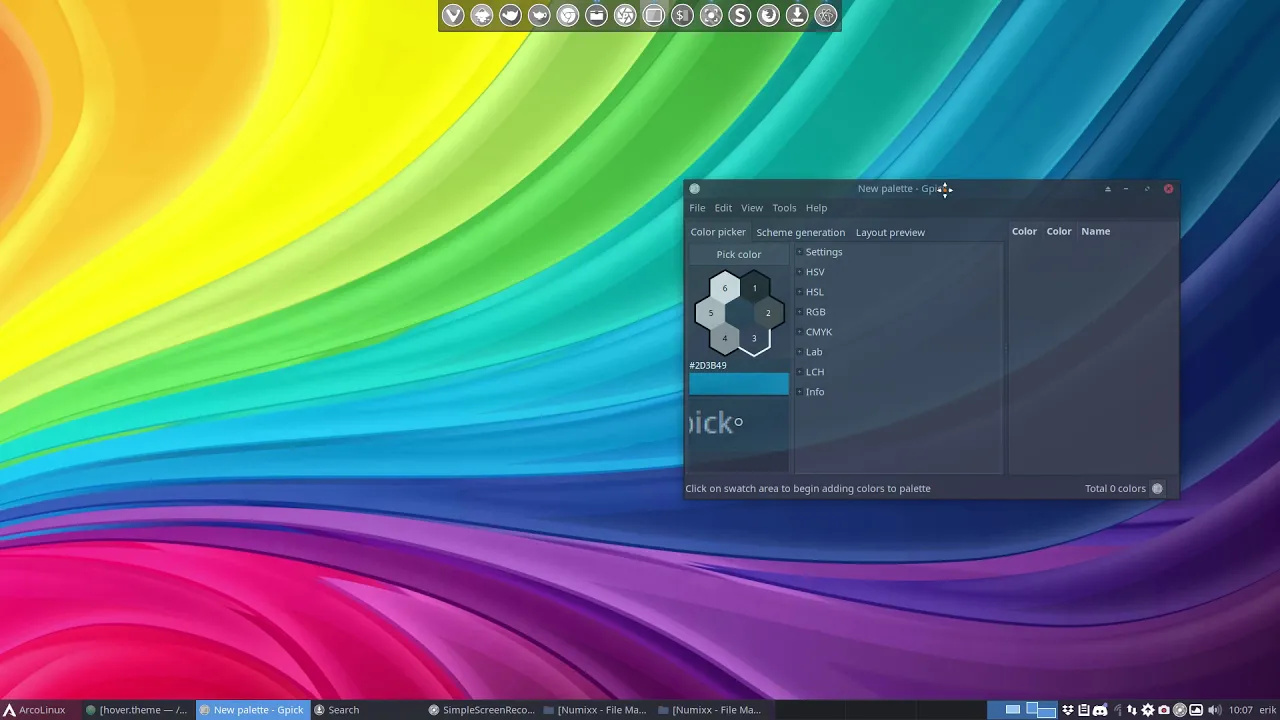Select the New palette - Gpick taskbar entry
This screenshot has width=1280, height=720.
[252, 710]
